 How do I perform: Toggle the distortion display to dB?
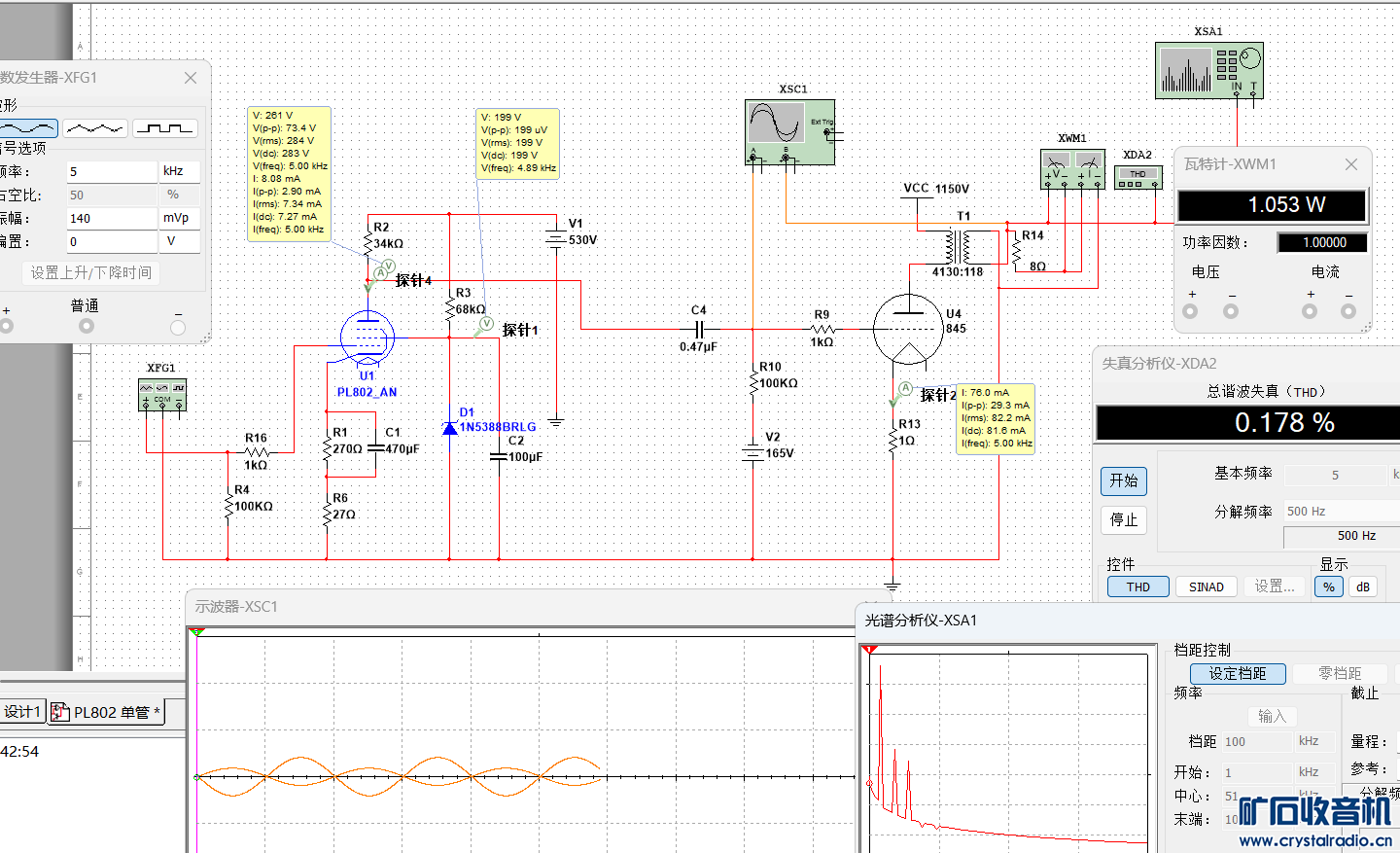1362,586
